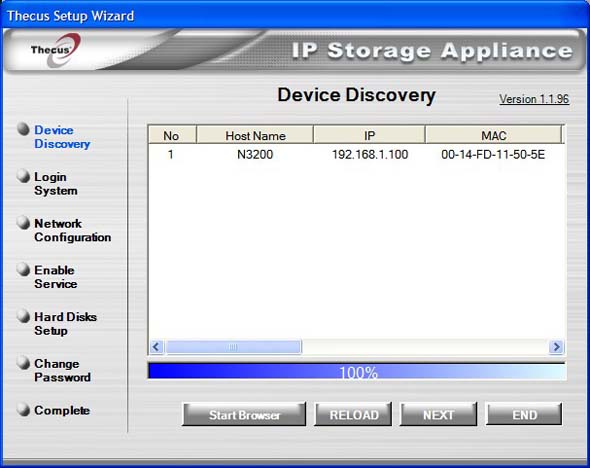Image resolution: width=590 pixels, height=468 pixels.
Task: Click the sphere icon beside Change Password
Action: (23, 363)
